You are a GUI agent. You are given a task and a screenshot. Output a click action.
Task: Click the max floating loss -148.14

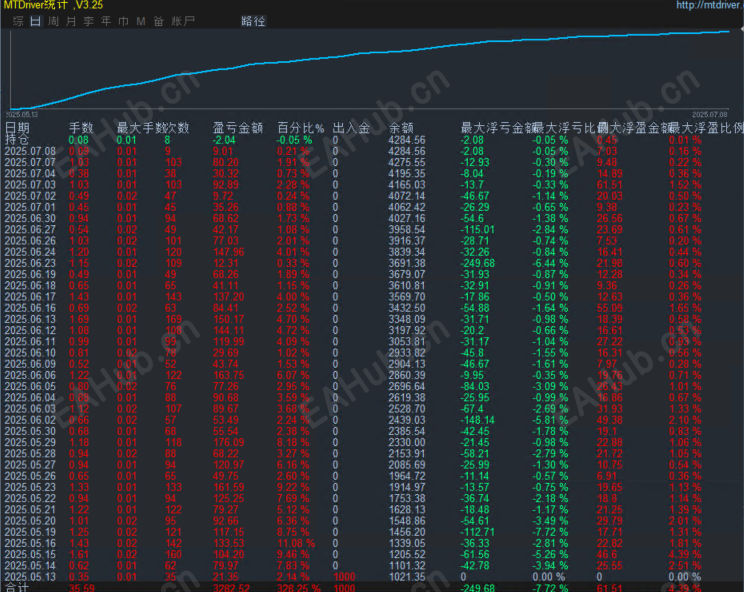(477, 420)
